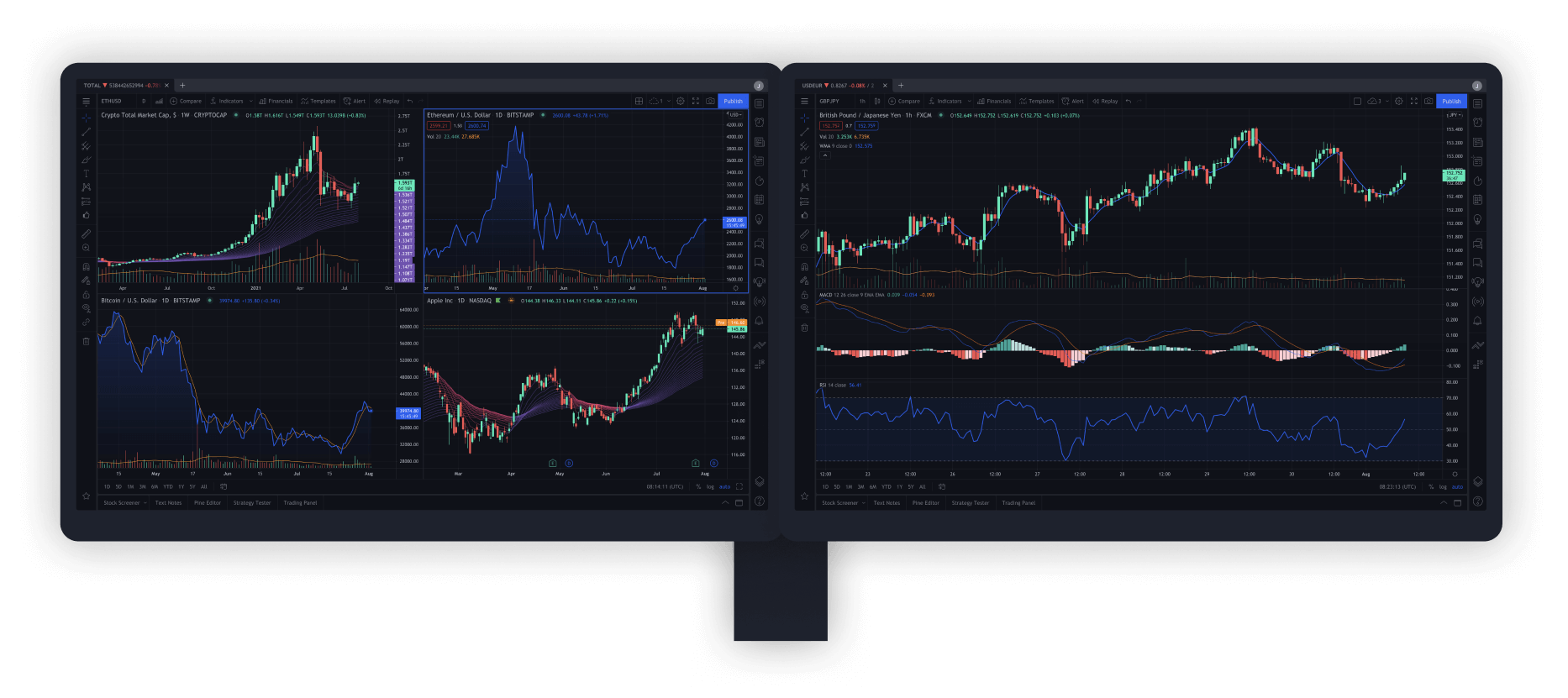Take a chart snapshot with camera, left monitor
The height and width of the screenshot is (698, 1568).
tap(710, 101)
